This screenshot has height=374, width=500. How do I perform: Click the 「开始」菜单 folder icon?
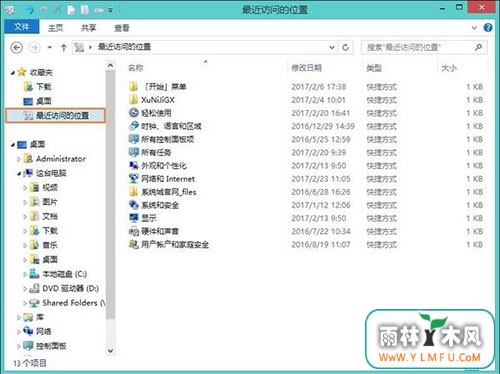point(133,87)
